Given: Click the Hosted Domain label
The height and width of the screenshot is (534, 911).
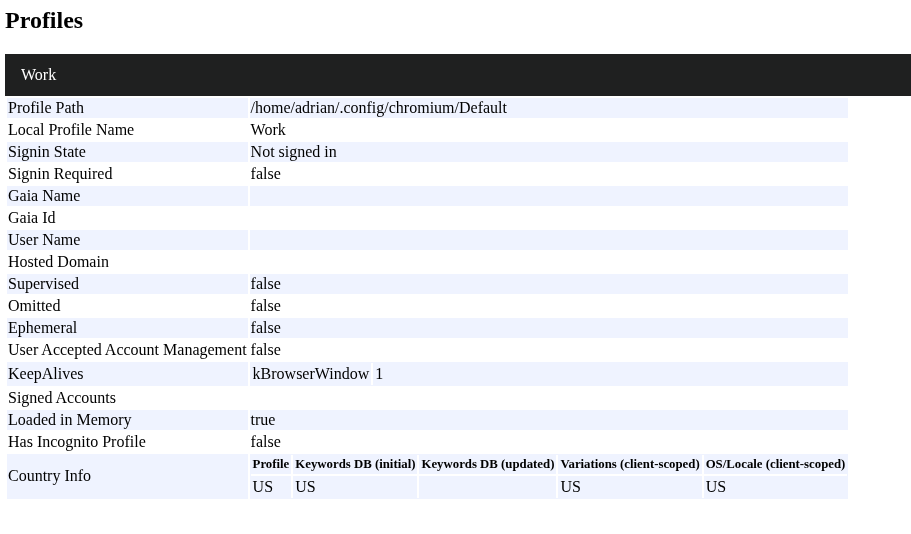Looking at the screenshot, I should pos(58,262).
